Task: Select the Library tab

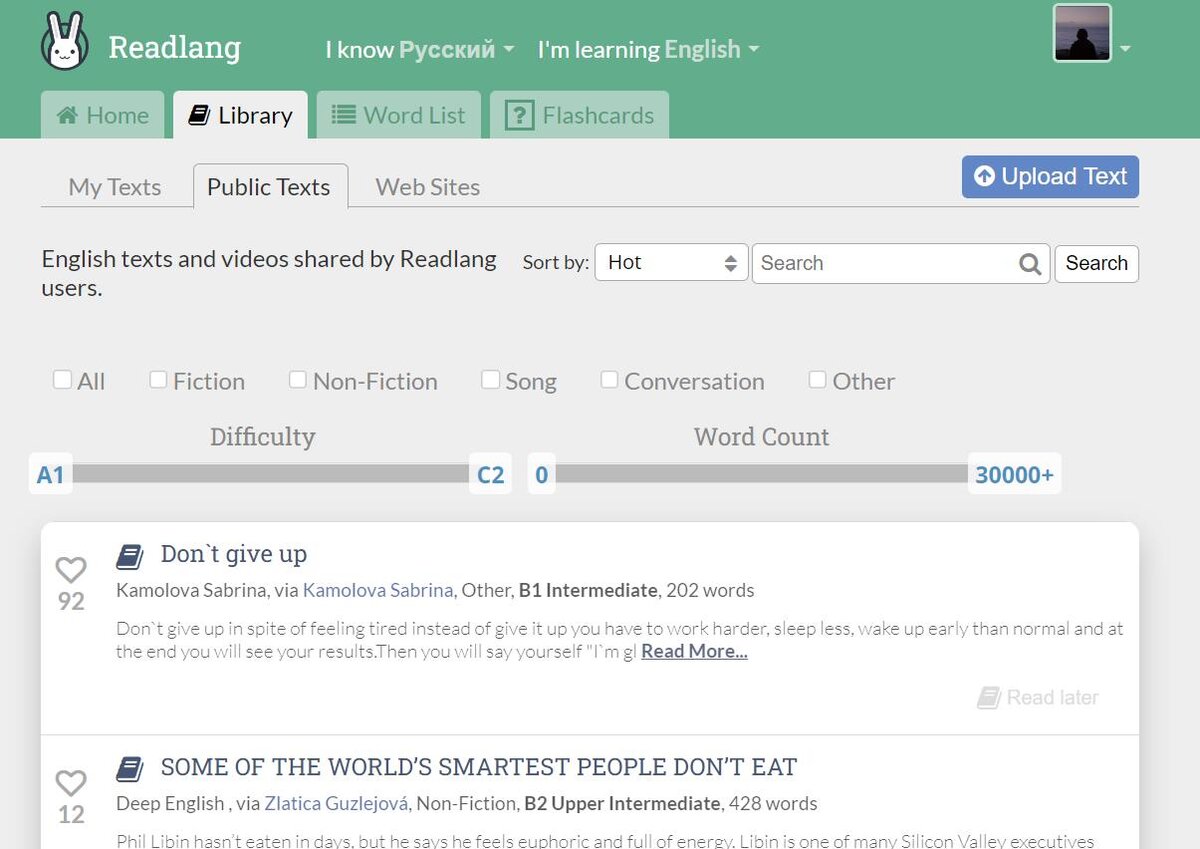Action: [x=241, y=115]
